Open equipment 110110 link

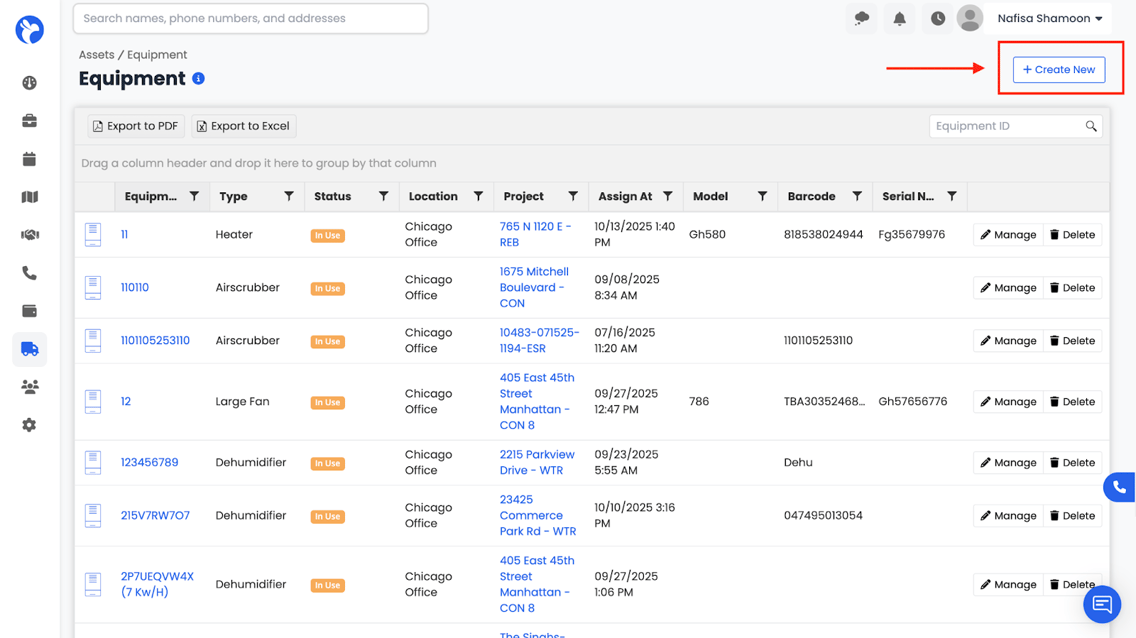(135, 287)
